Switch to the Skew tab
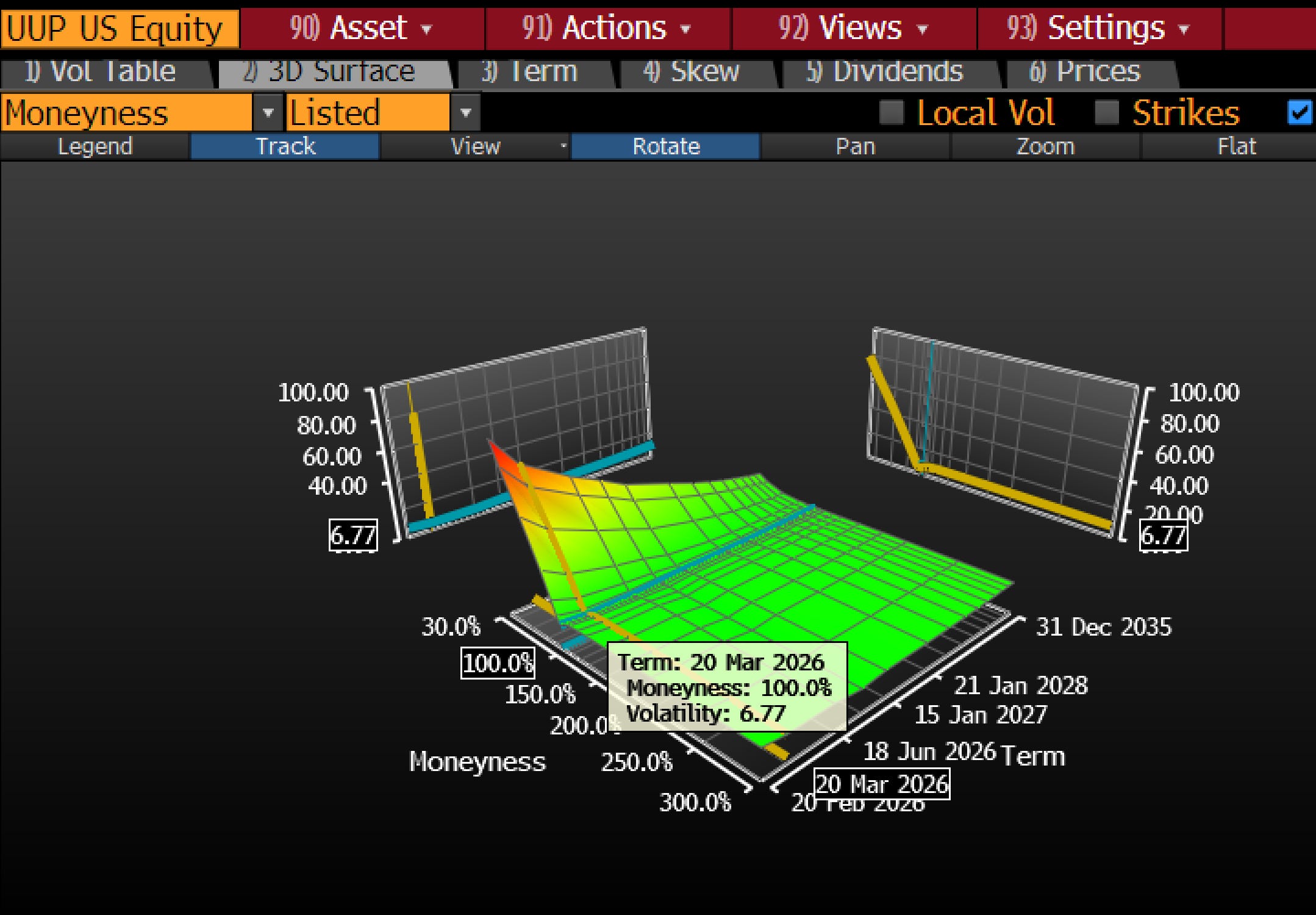Screen dimensions: 1316x915 pos(692,73)
